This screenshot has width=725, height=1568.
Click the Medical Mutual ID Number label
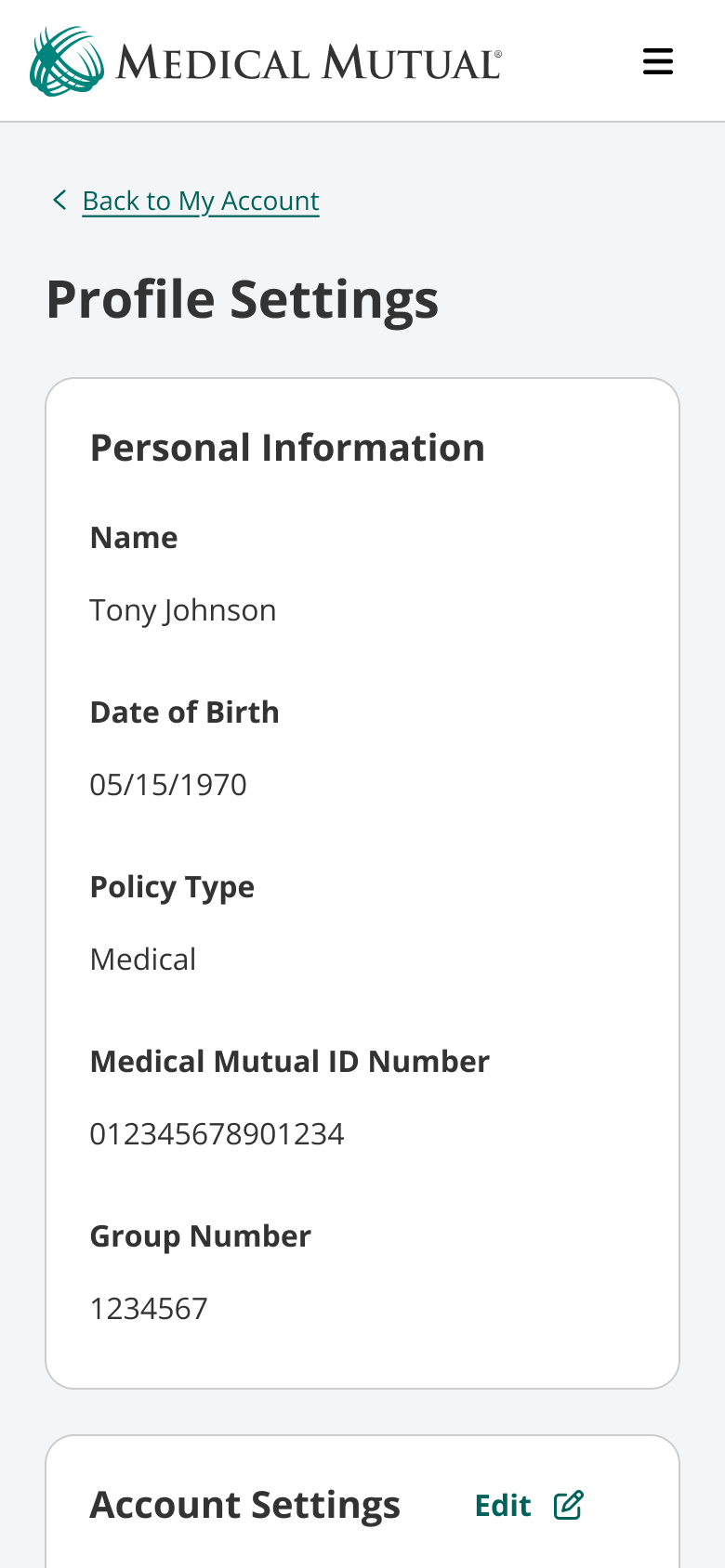point(290,1062)
